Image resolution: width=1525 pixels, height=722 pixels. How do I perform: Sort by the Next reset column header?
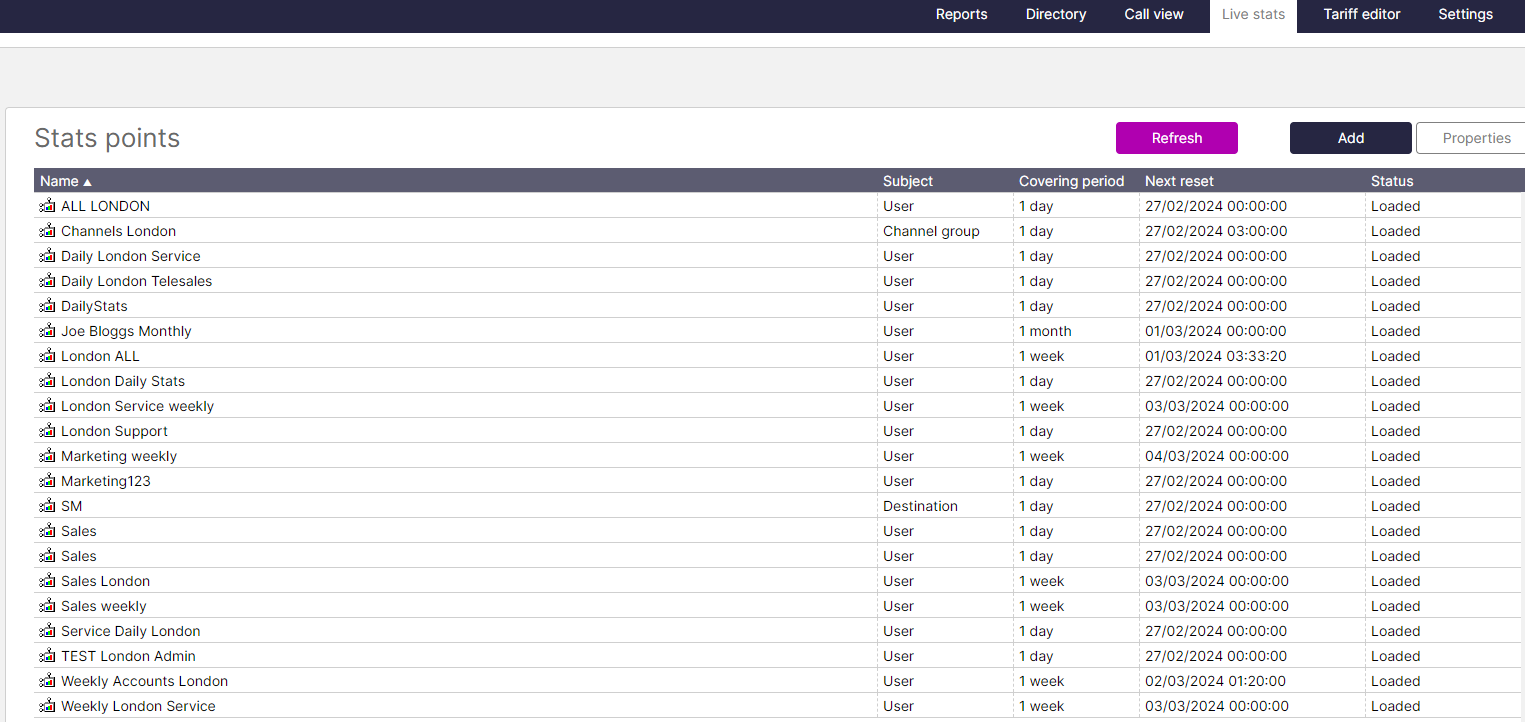(x=1179, y=181)
